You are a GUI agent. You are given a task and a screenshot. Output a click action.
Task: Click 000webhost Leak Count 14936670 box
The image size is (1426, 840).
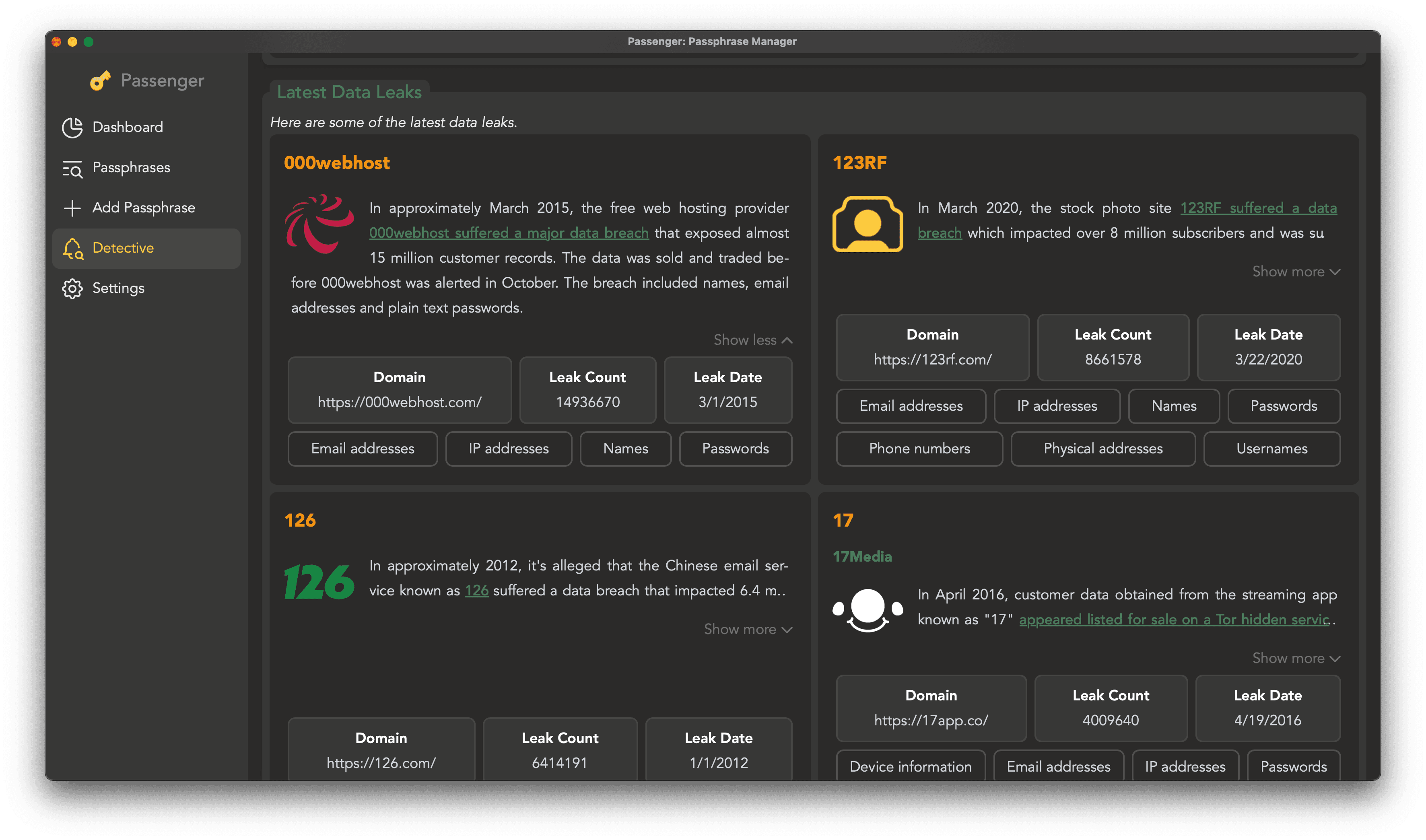pyautogui.click(x=587, y=390)
